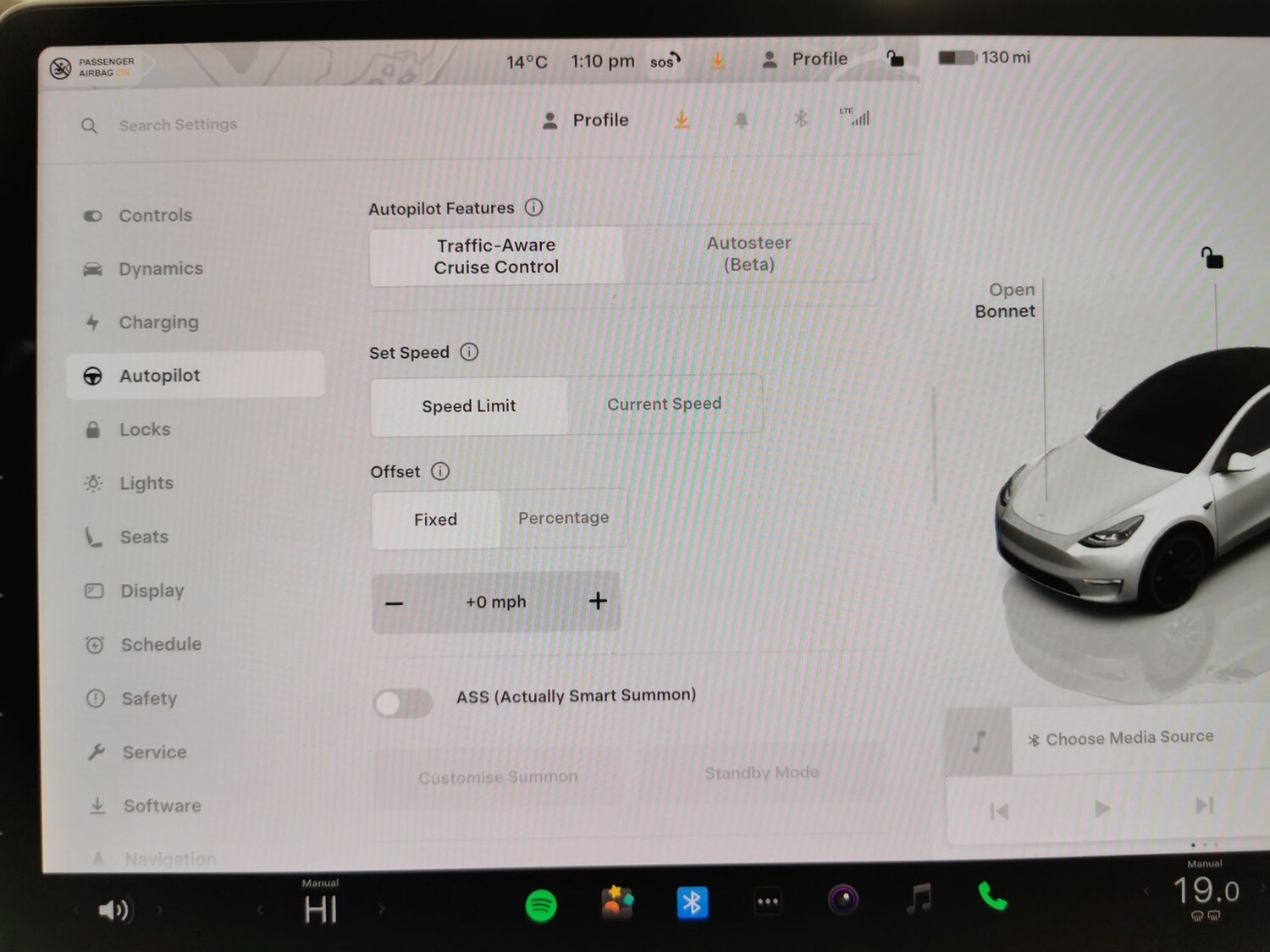This screenshot has height=952, width=1270.
Task: Open the Autopilot Features info tooltip
Action: pos(534,207)
